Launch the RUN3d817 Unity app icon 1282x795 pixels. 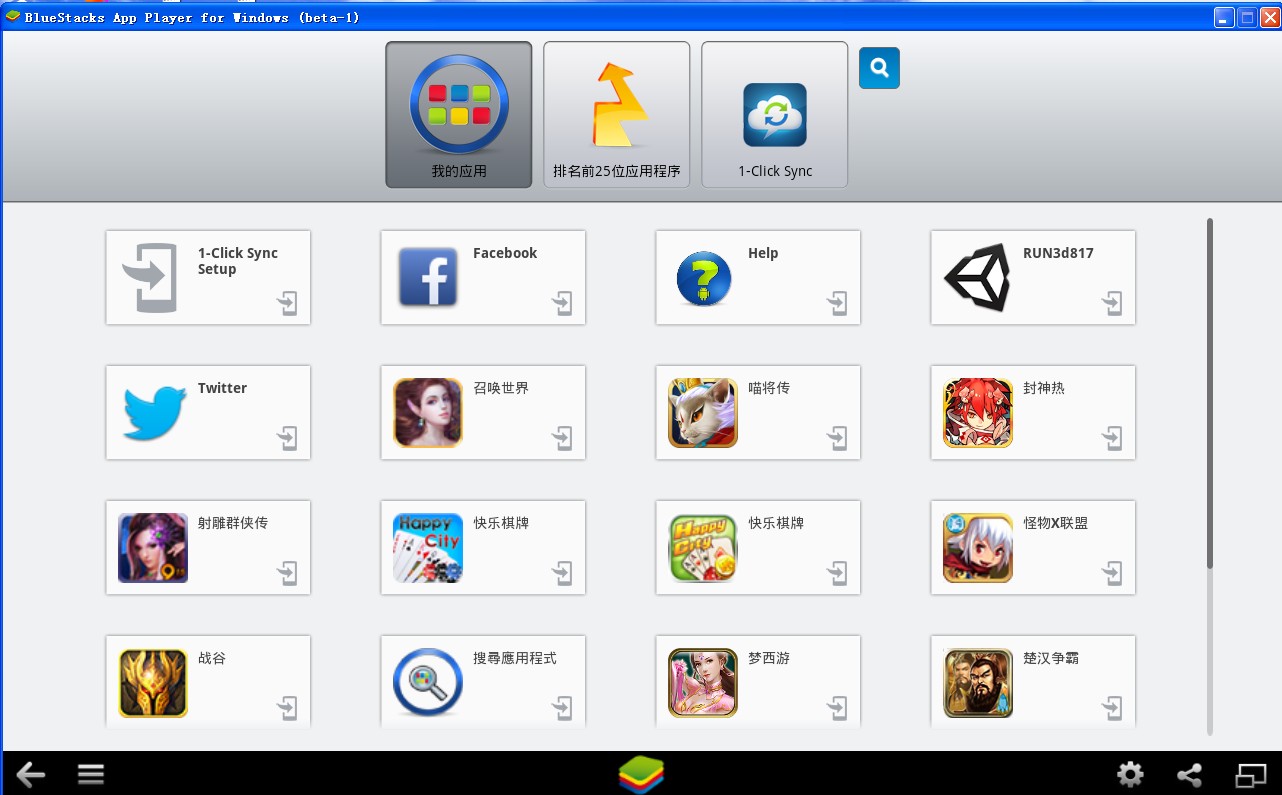(x=977, y=277)
